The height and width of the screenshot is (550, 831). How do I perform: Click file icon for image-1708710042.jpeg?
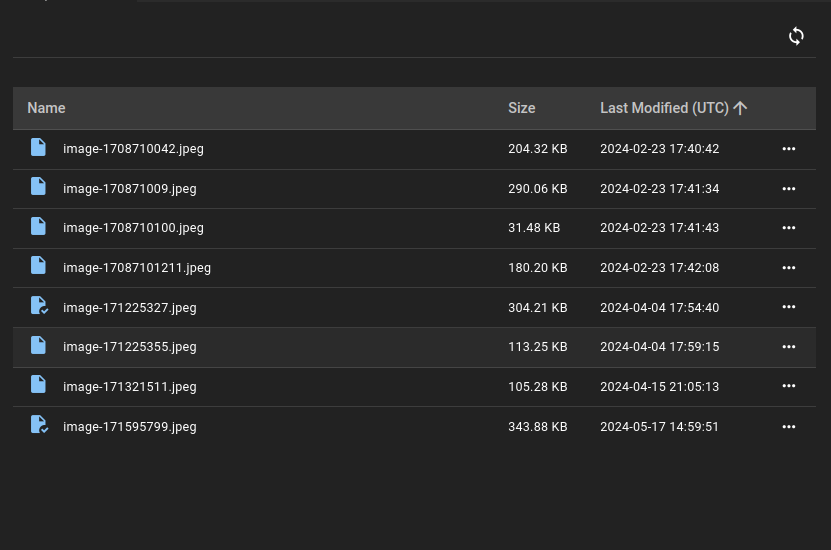click(38, 147)
